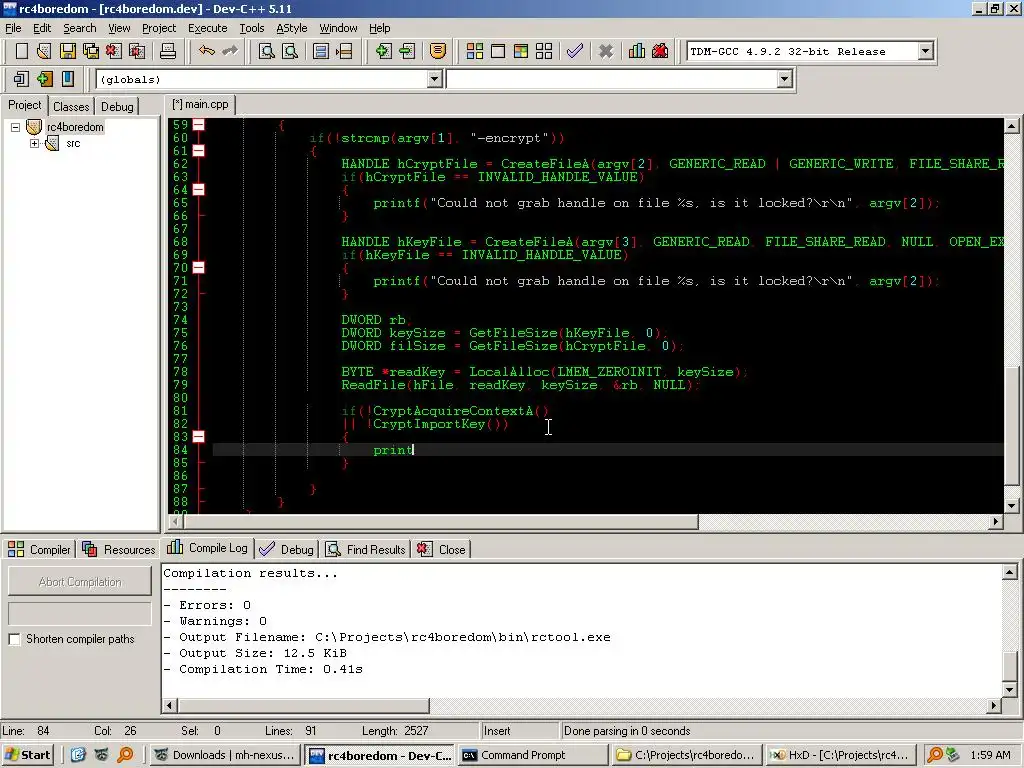The height and width of the screenshot is (768, 1024).
Task: Switch to the Command Prompt taskbar button
Action: click(532, 755)
